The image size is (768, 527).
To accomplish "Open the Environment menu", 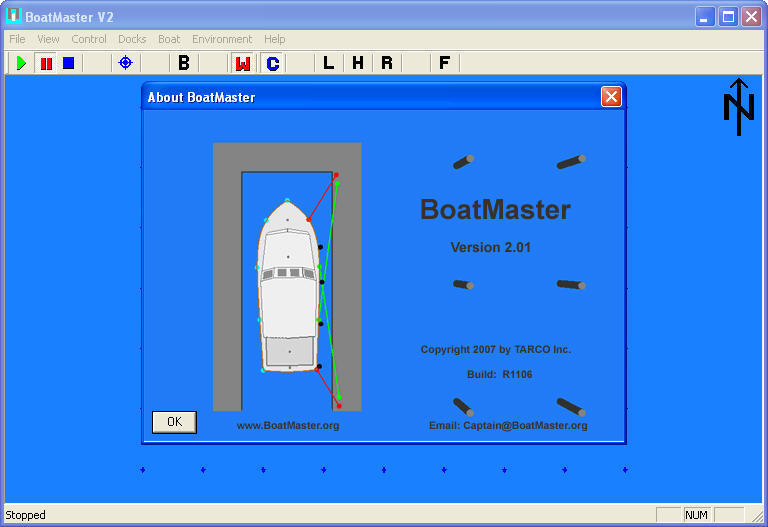I will click(222, 39).
